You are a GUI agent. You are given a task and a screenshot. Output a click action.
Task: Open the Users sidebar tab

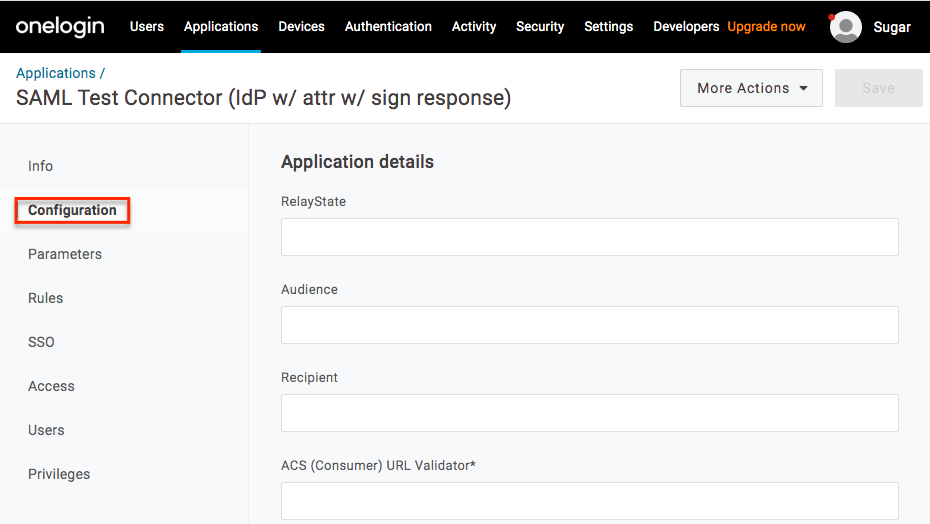pyautogui.click(x=46, y=430)
